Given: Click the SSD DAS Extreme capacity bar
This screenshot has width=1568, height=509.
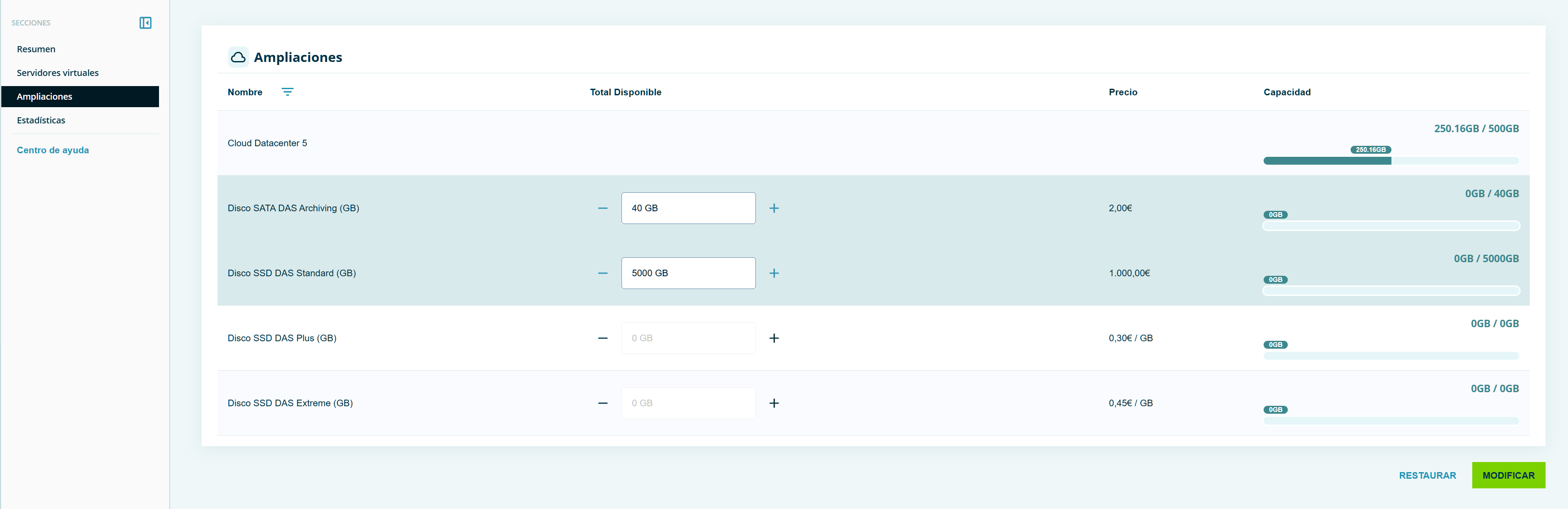Looking at the screenshot, I should point(1391,421).
